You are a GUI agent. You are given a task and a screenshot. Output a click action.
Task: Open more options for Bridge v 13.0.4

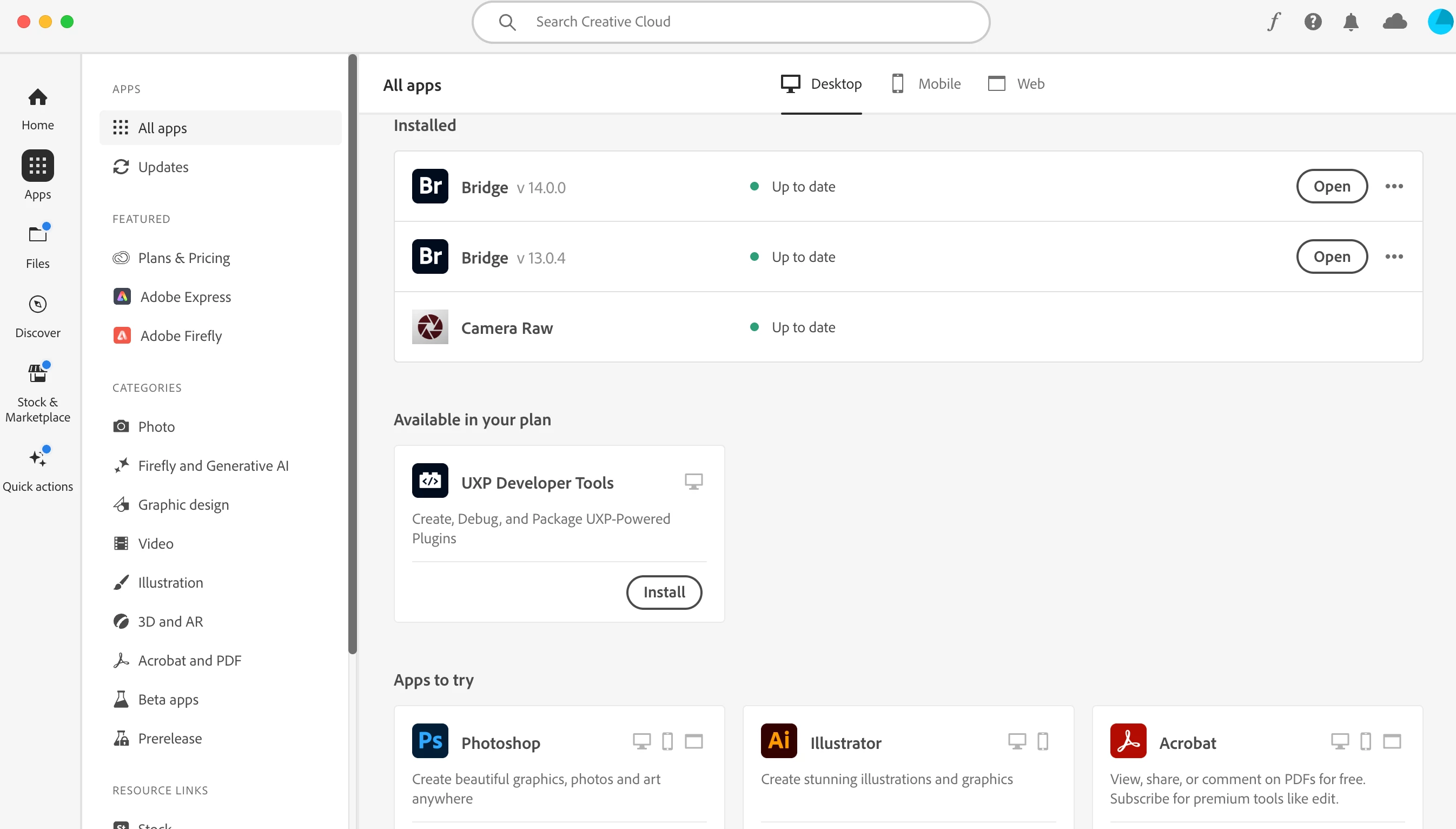click(1393, 257)
